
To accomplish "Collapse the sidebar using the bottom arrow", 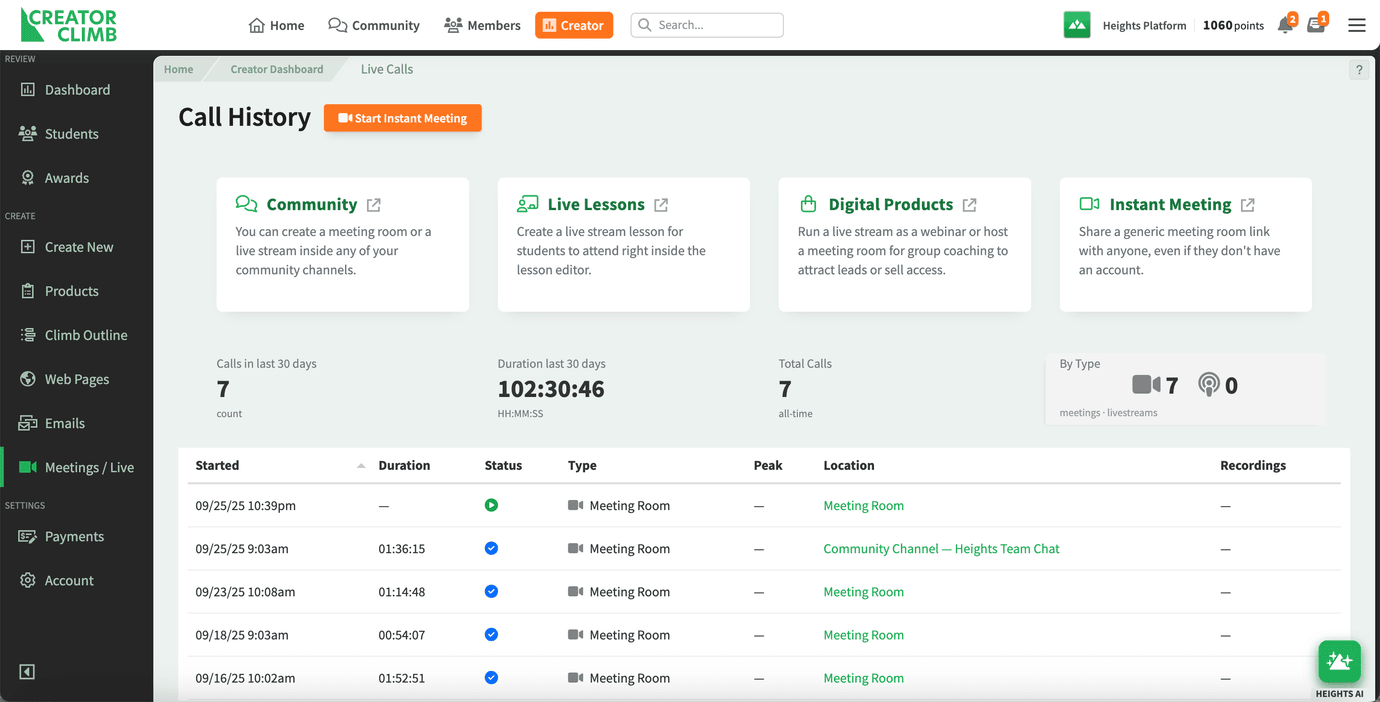I will click(26, 672).
